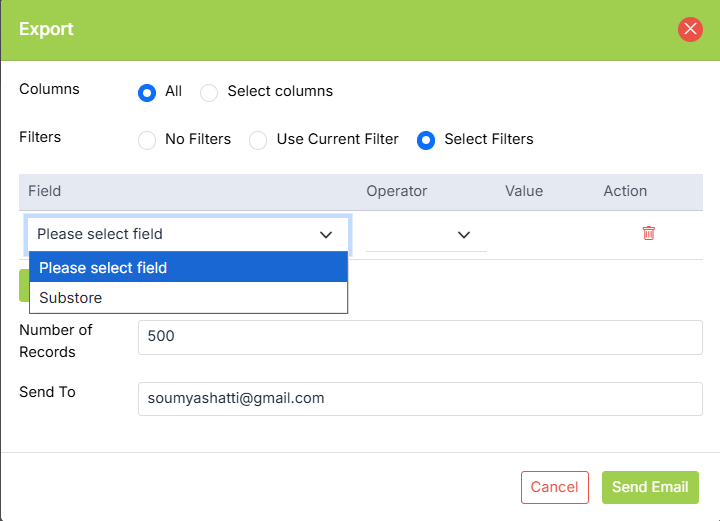Screen dimensions: 720x521
Task: Choose the Select columns radio option
Action: coord(209,92)
